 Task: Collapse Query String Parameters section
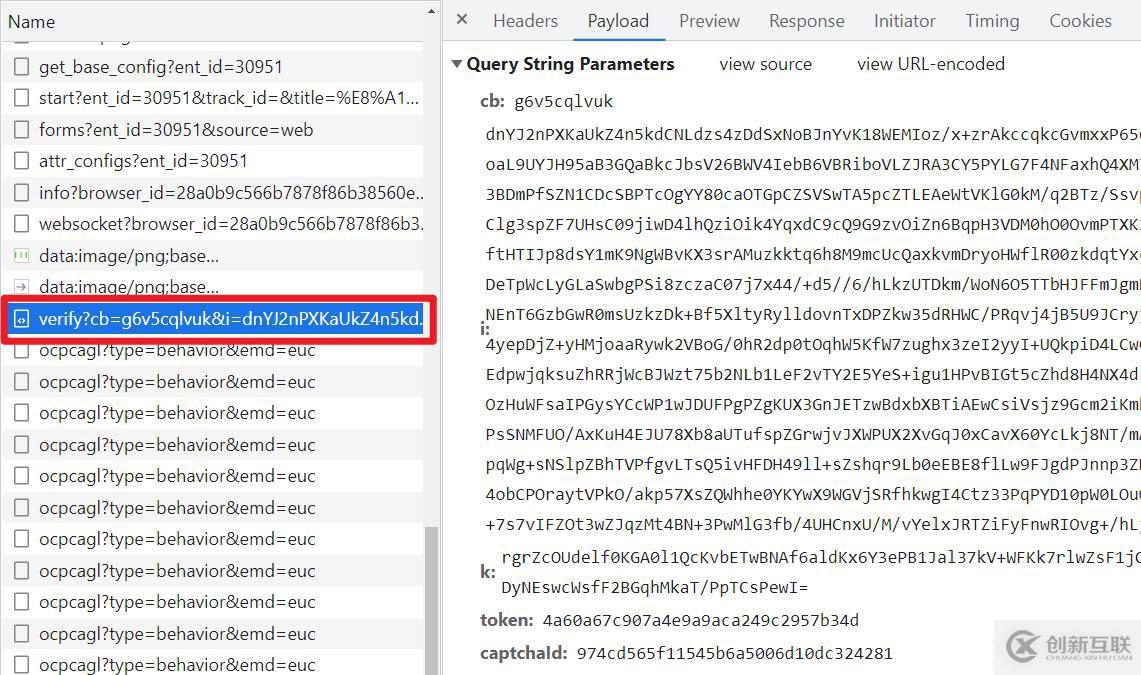(457, 64)
